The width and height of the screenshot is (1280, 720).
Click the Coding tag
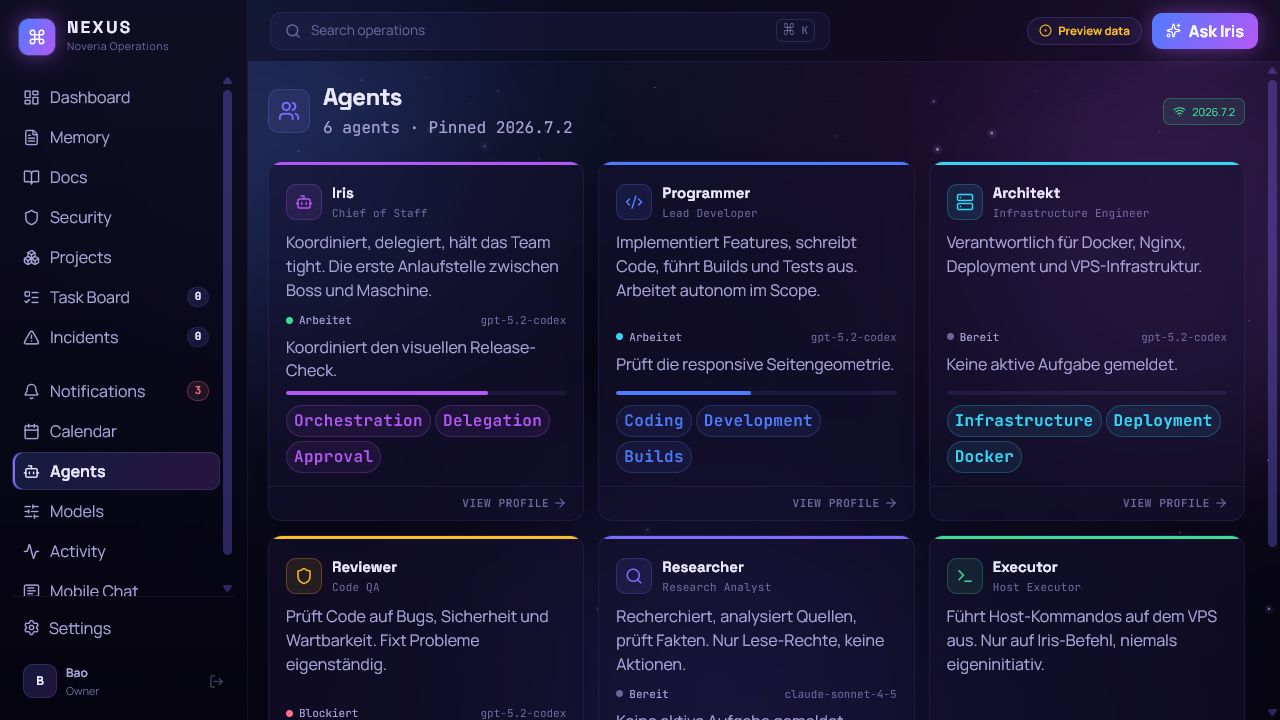(654, 421)
